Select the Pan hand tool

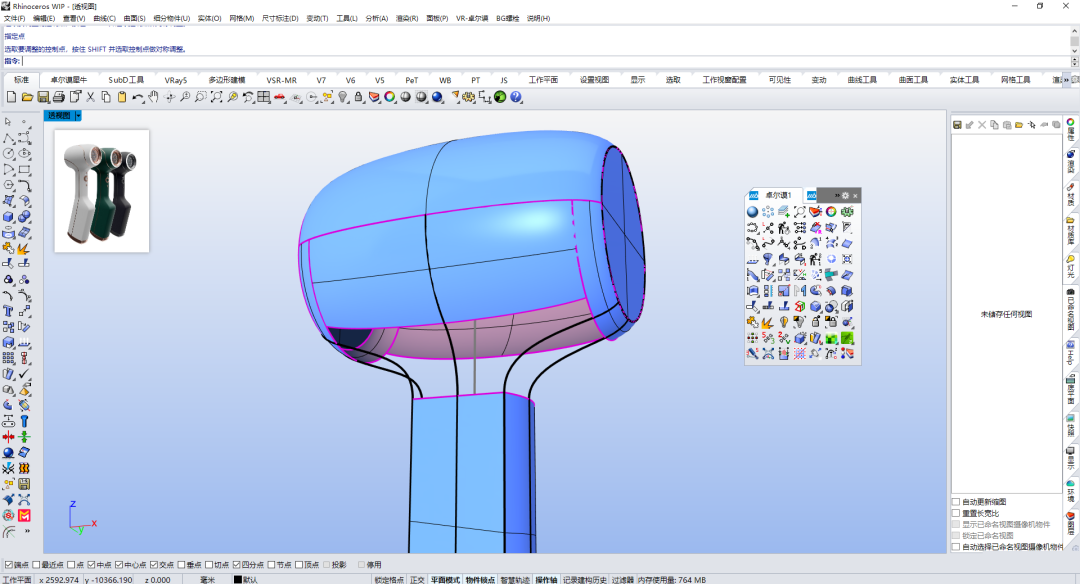153,97
